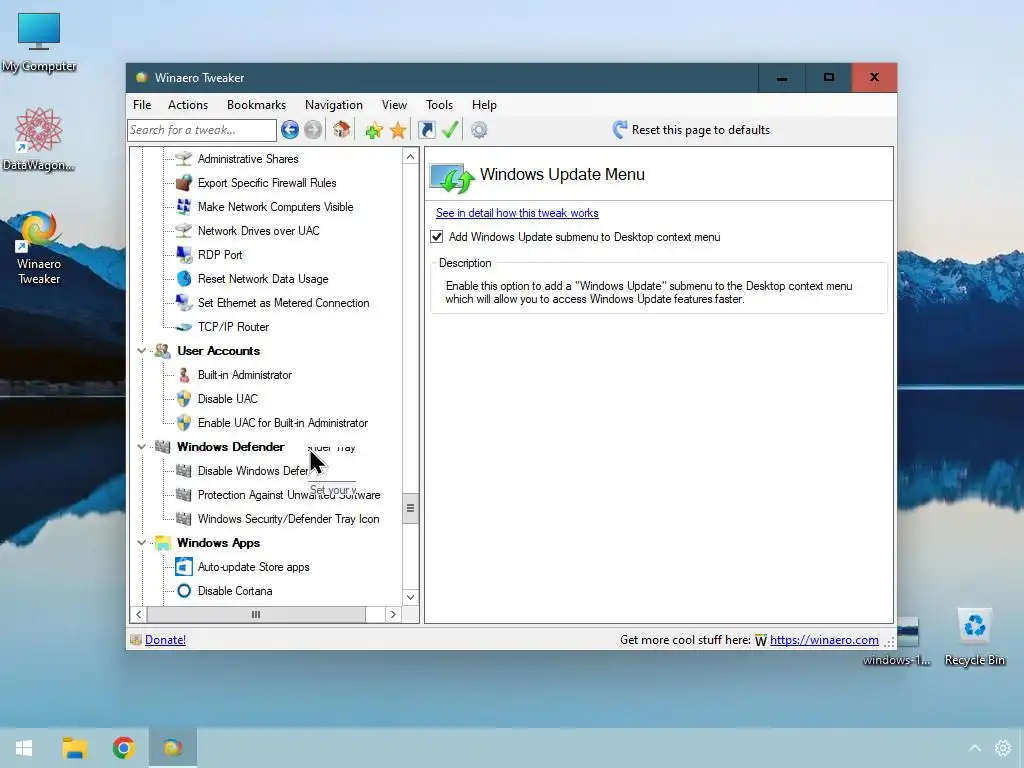This screenshot has height=768, width=1024.
Task: Collapse the Windows Defender tree node
Action: (141, 447)
